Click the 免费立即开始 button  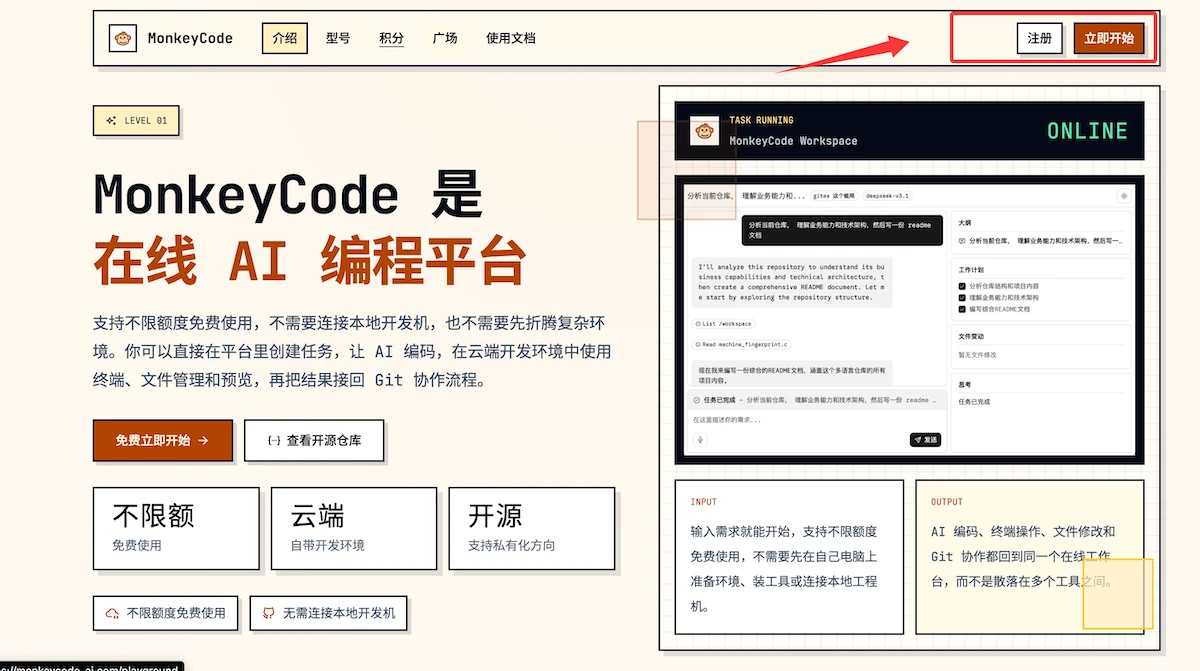click(162, 440)
